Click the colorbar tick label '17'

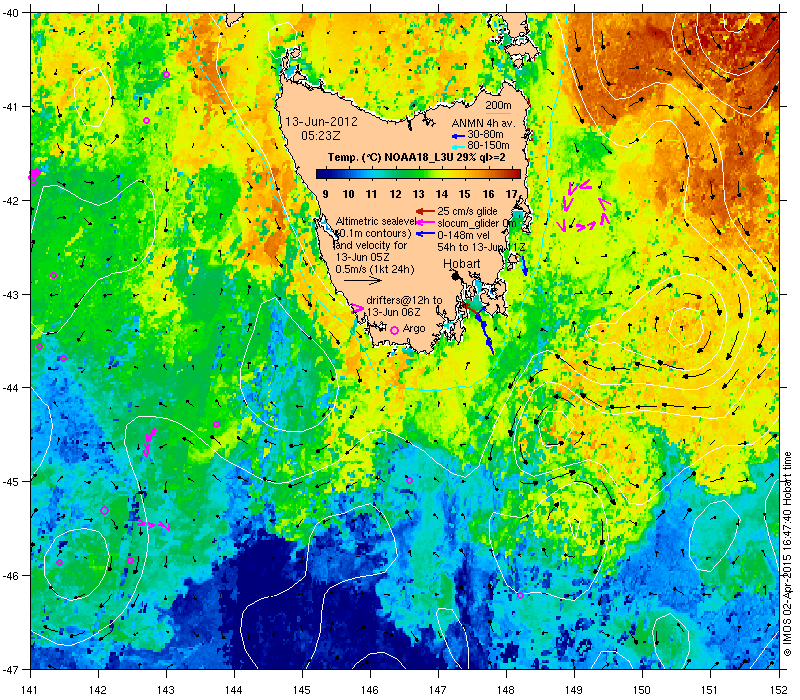pyautogui.click(x=512, y=194)
